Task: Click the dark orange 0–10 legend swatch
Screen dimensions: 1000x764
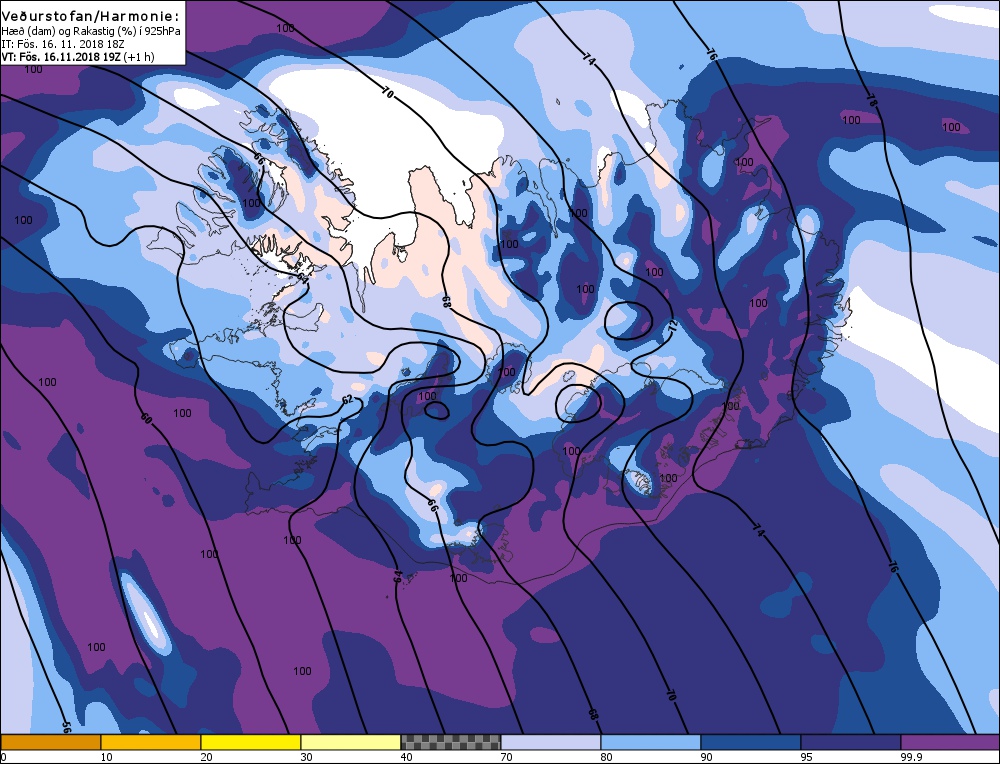Action: click(50, 742)
